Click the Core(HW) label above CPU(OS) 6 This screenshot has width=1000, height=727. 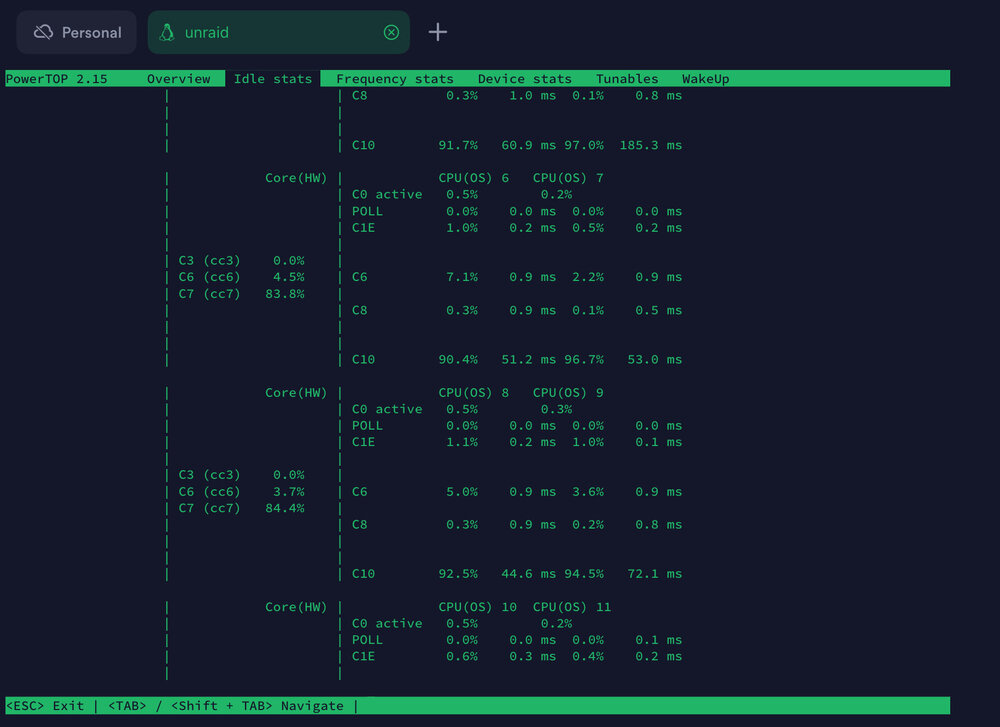click(296, 178)
